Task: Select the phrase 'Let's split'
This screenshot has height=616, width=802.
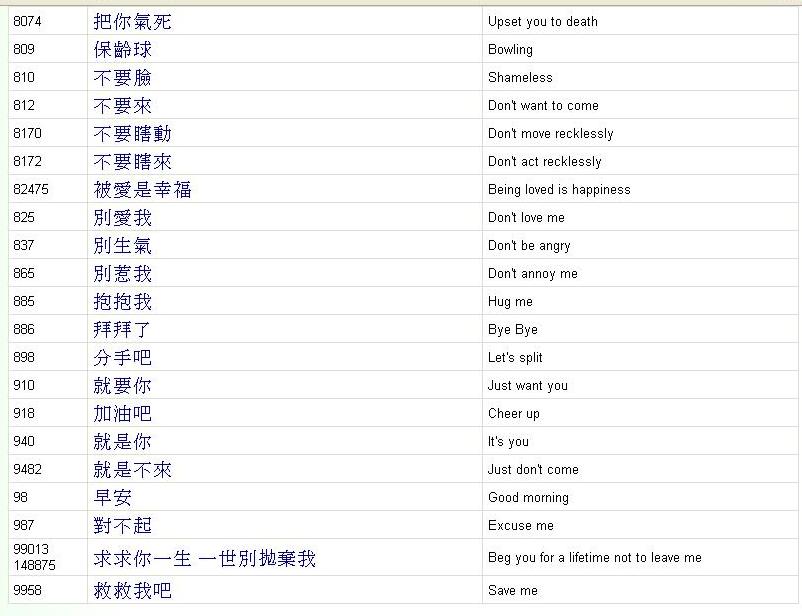Action: (515, 358)
